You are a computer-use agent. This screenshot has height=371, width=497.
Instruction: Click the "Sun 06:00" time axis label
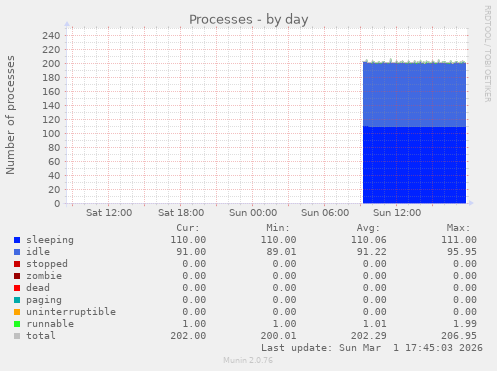pos(325,213)
